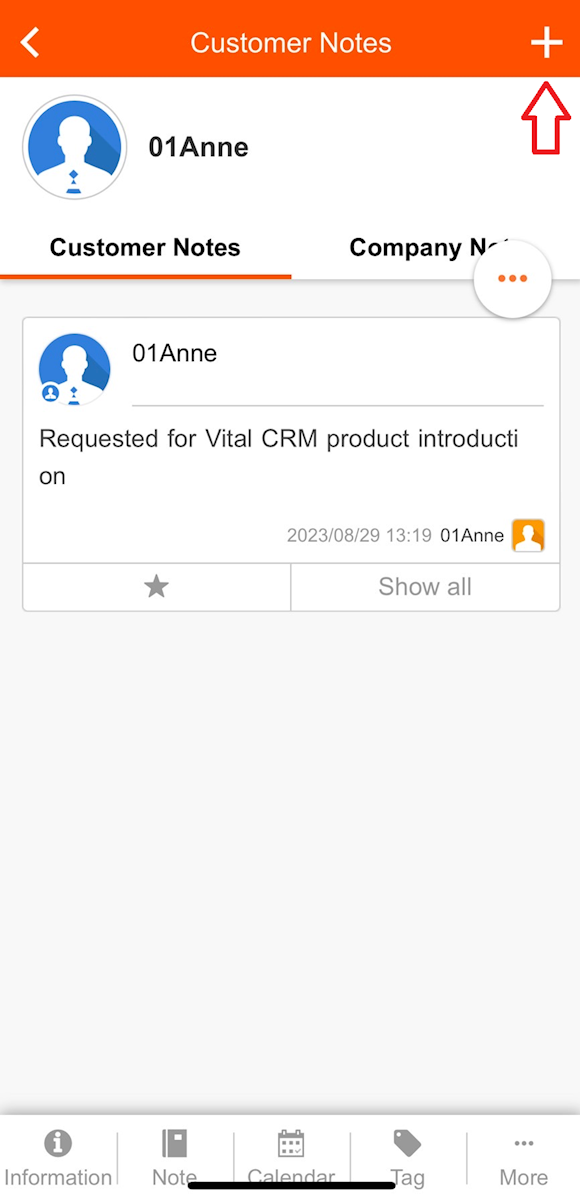Open the note text about Vital CRM

coord(279,457)
